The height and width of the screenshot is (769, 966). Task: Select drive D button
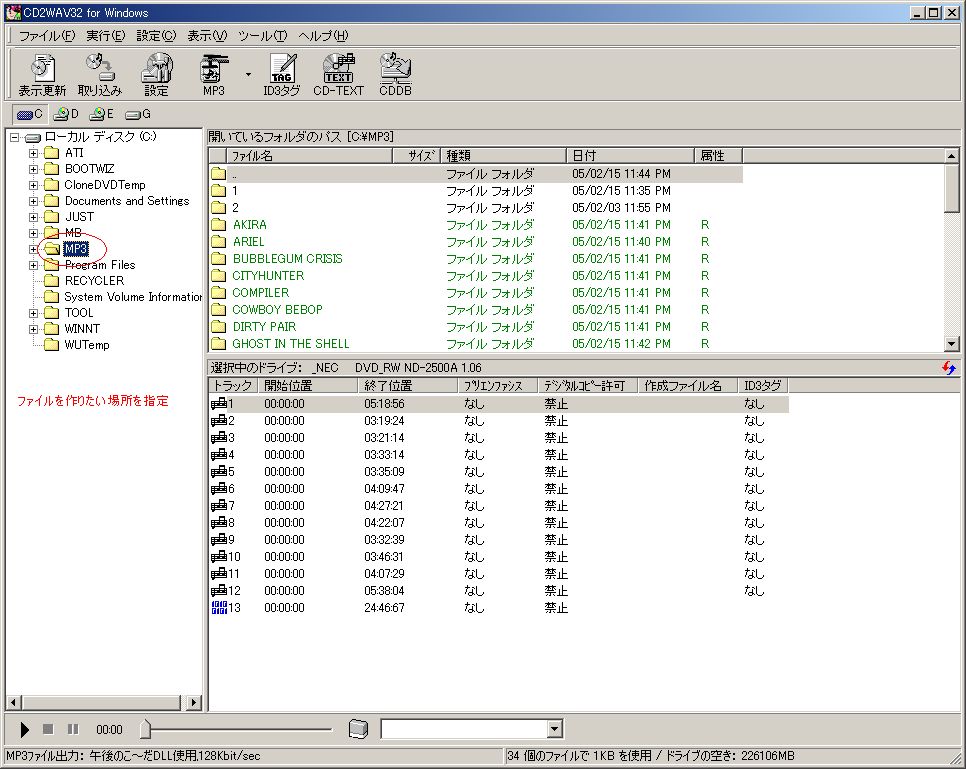(x=67, y=114)
